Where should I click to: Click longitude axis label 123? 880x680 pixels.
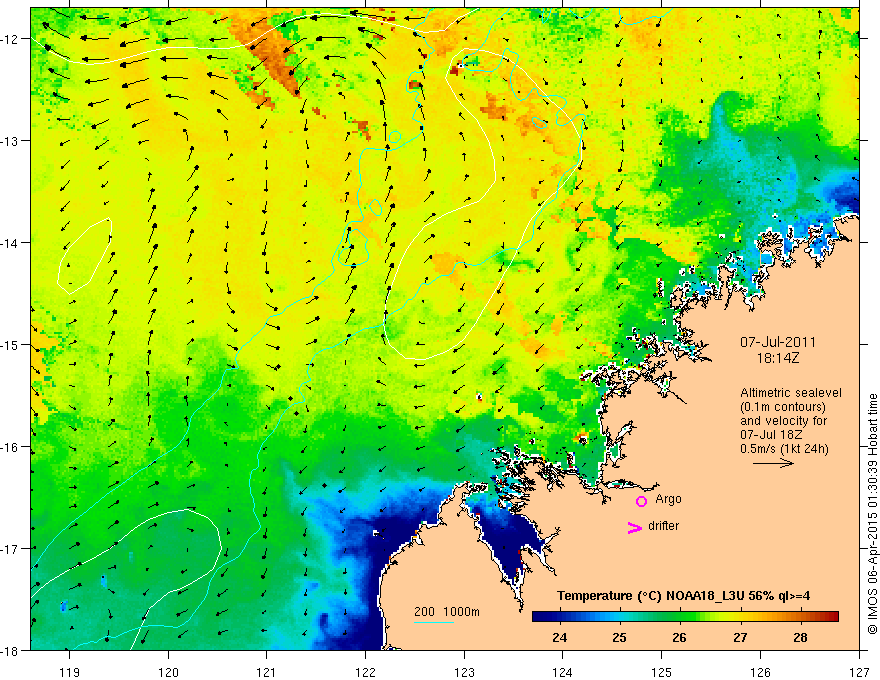tap(464, 672)
